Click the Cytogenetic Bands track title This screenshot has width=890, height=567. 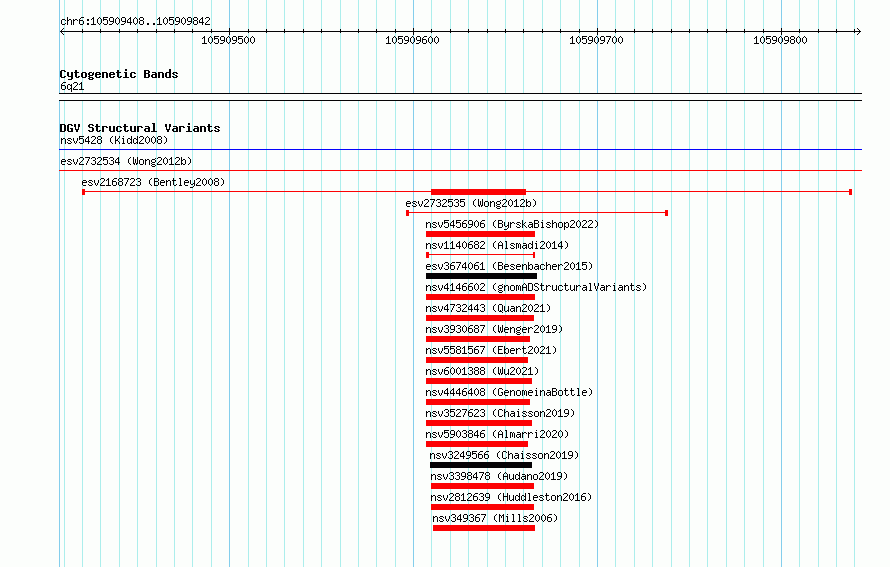click(x=119, y=74)
